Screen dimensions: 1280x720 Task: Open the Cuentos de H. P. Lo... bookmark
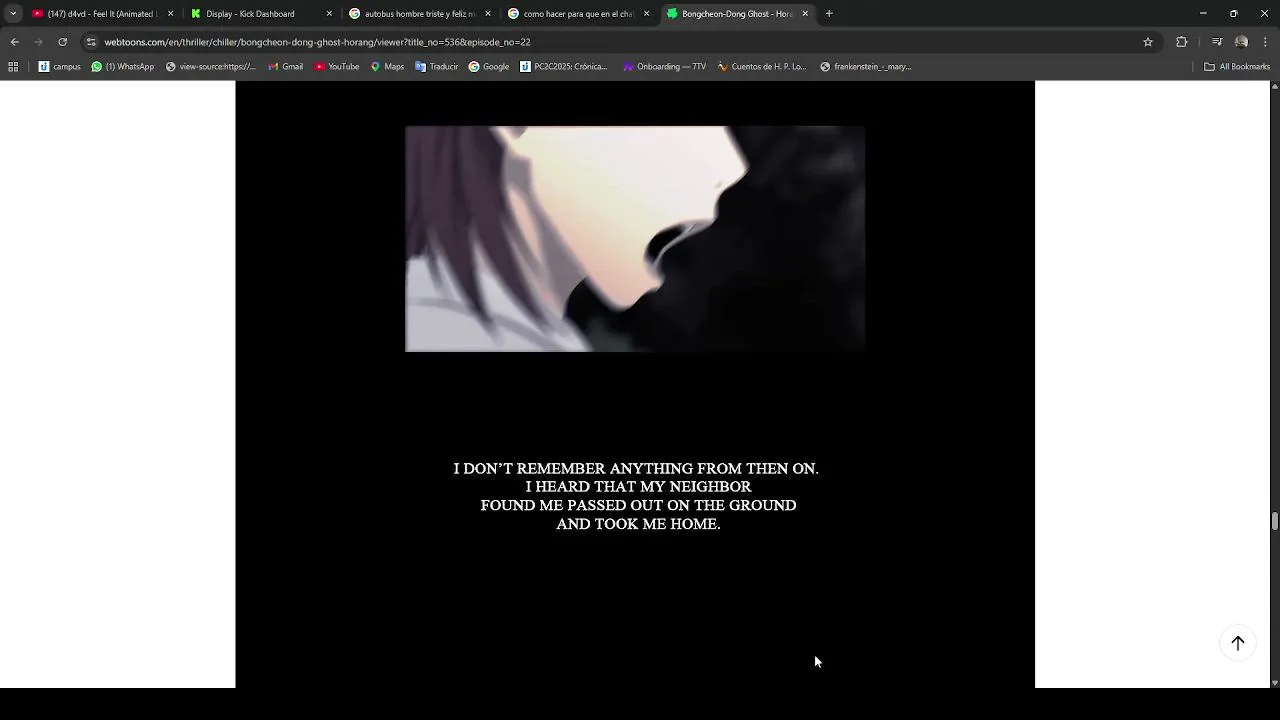[x=762, y=67]
